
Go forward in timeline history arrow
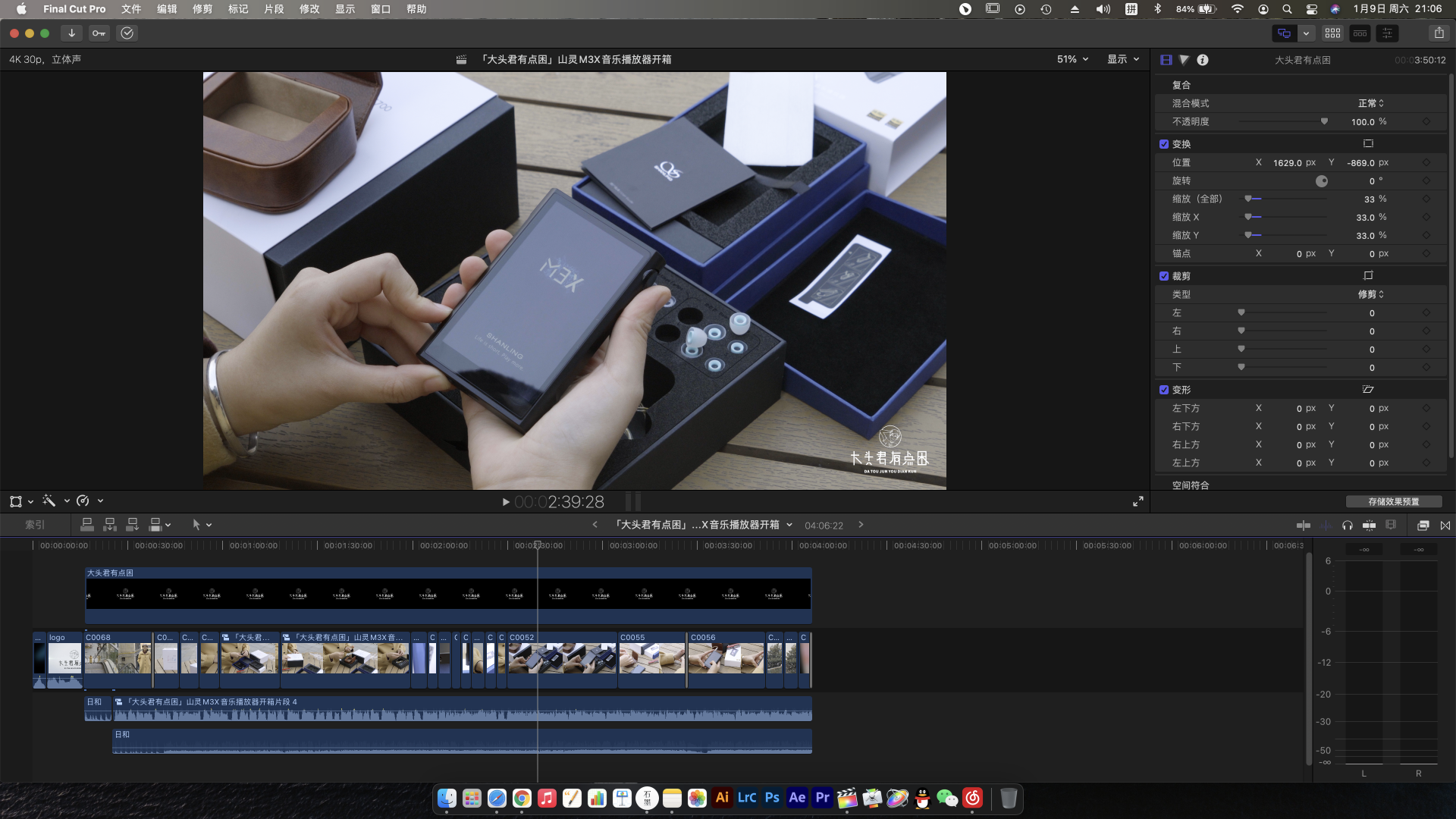[x=861, y=524]
